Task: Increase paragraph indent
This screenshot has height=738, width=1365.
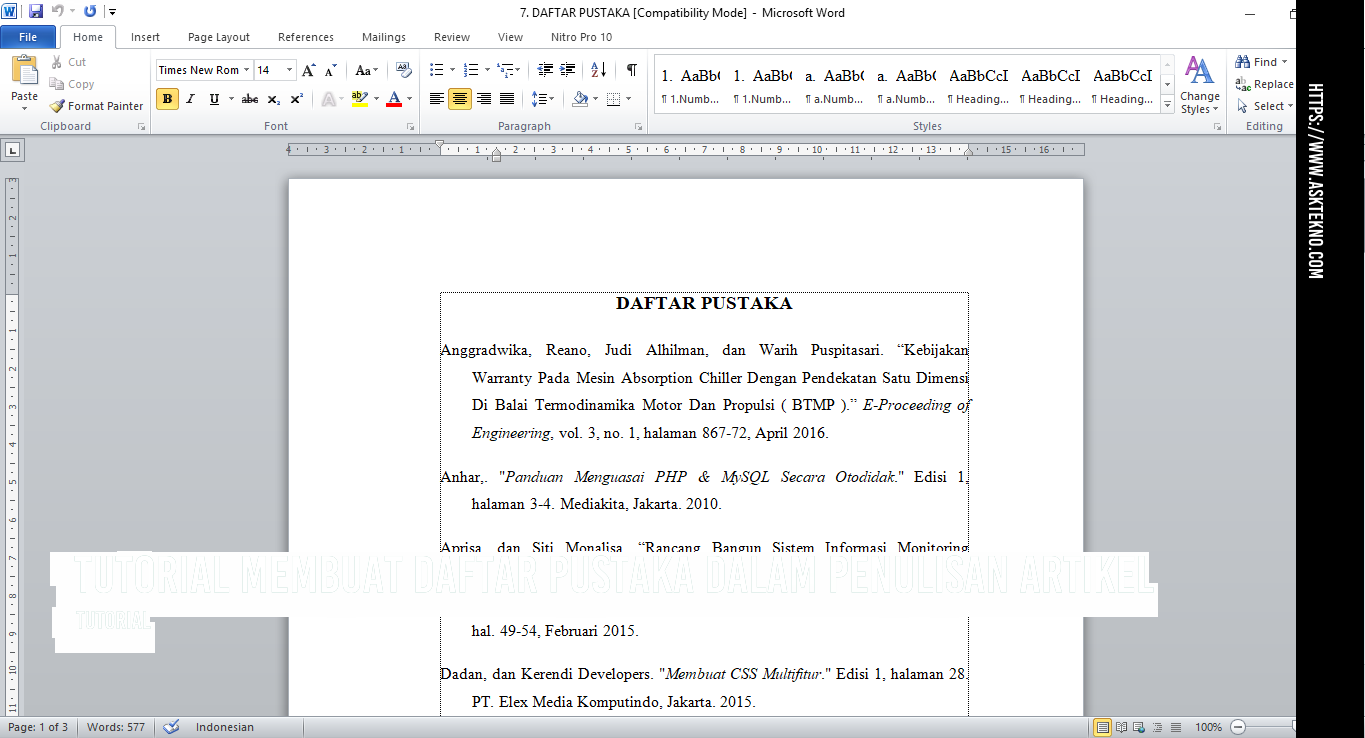Action: click(567, 70)
